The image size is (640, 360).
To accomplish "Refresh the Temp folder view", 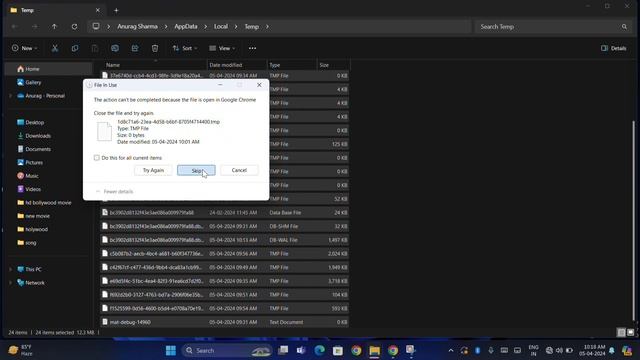I will coord(74,27).
